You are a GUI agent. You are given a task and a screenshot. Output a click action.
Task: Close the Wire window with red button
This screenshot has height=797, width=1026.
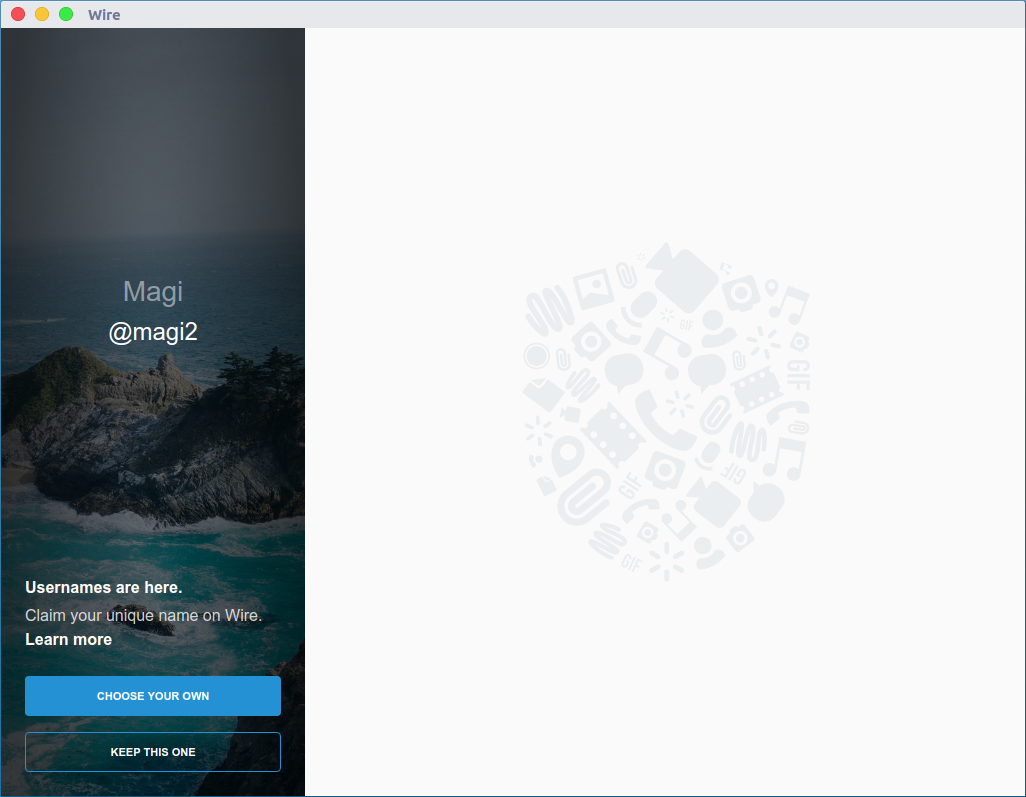18,14
